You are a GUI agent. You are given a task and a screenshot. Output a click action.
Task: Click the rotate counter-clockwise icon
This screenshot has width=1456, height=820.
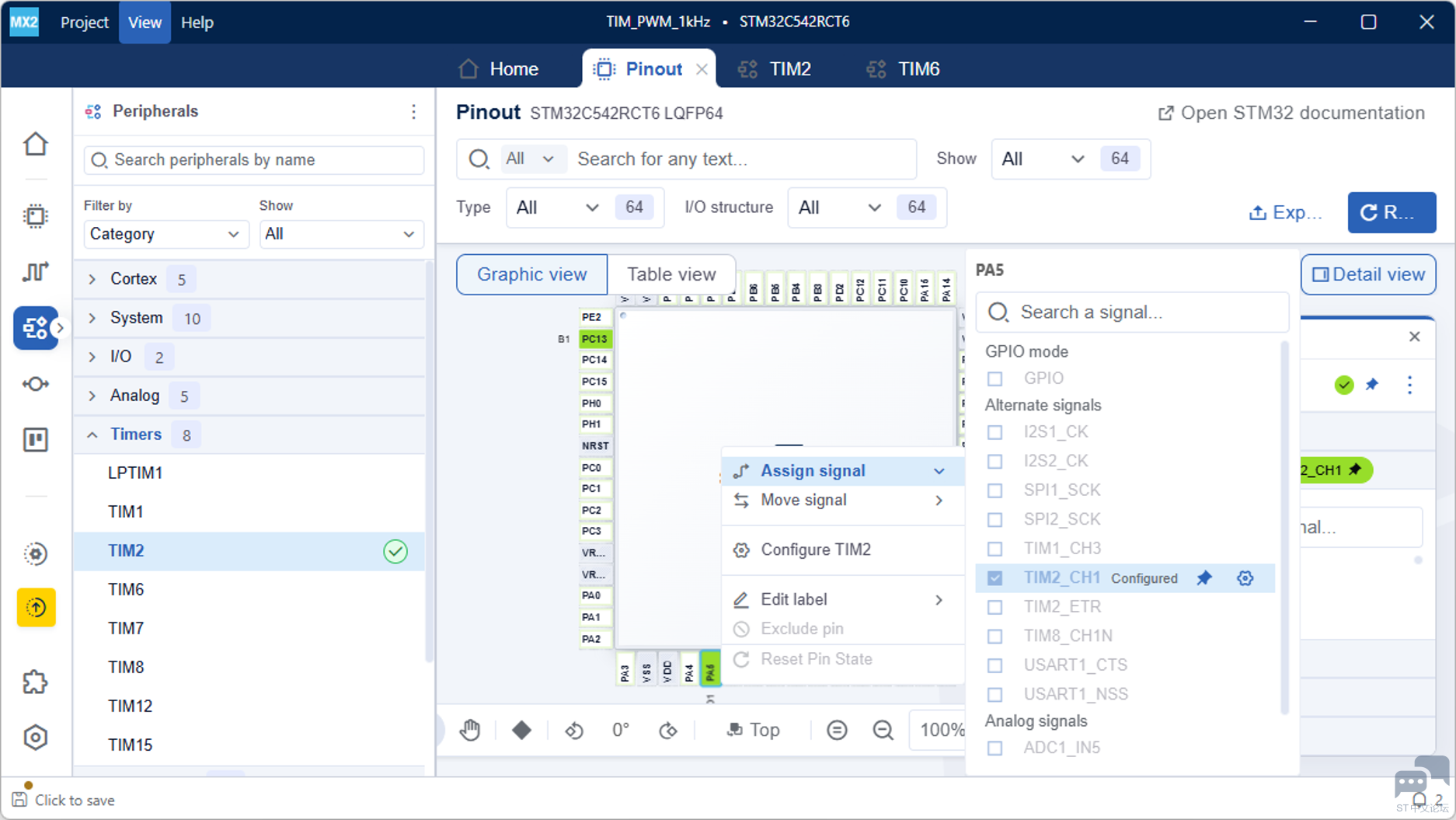pyautogui.click(x=574, y=731)
